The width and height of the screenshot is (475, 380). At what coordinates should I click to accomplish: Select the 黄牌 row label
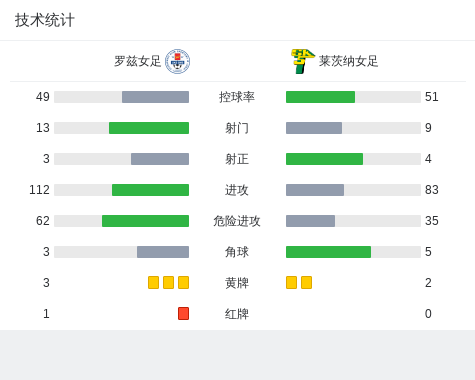pos(237,283)
